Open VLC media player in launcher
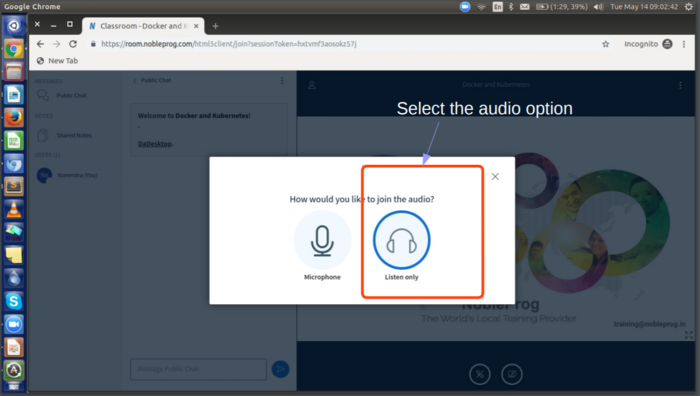This screenshot has height=396, width=700. (14, 209)
